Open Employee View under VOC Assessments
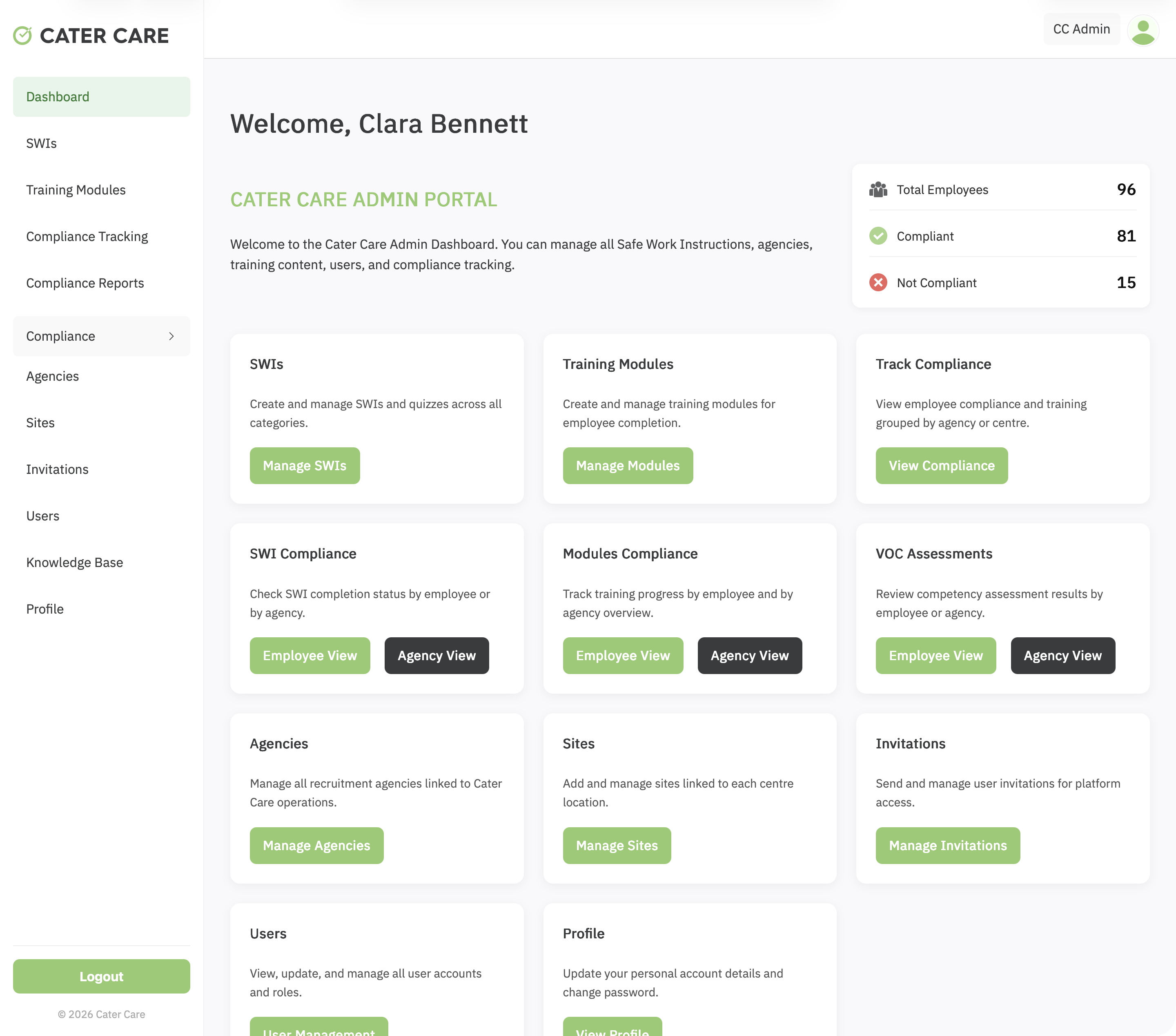The width and height of the screenshot is (1176, 1036). (x=935, y=656)
